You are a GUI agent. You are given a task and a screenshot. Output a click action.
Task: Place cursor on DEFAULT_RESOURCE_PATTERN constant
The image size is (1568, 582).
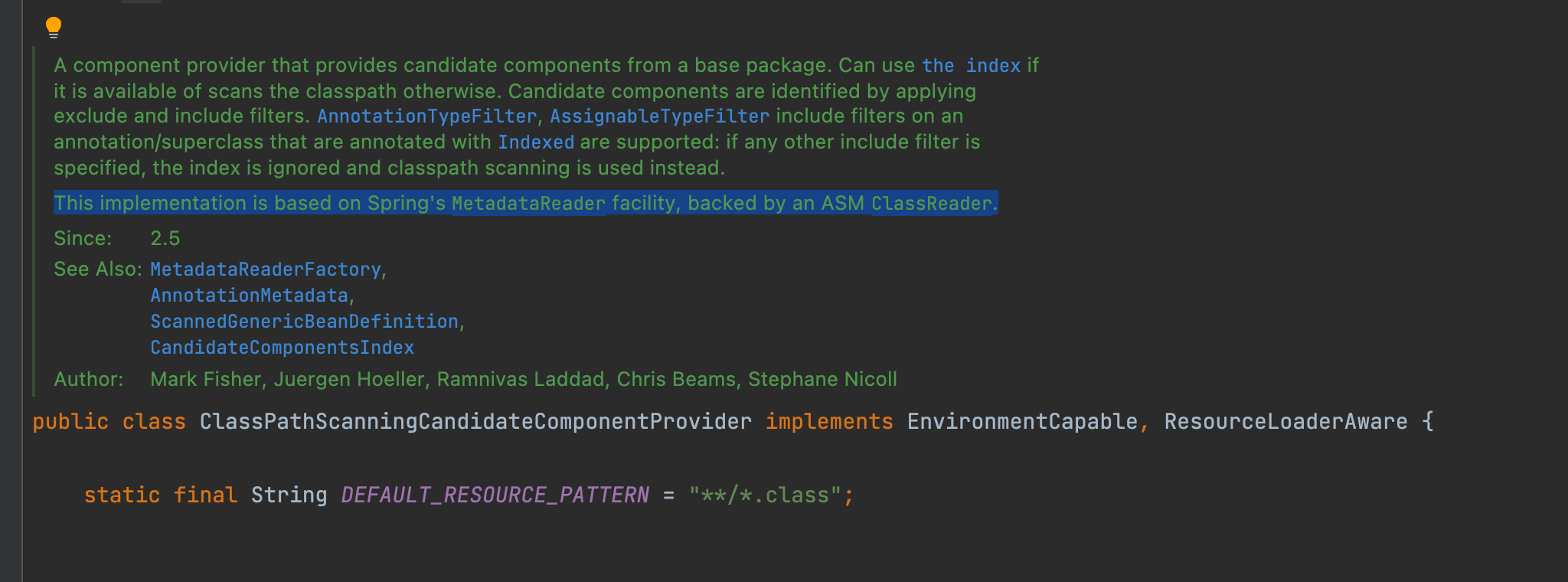(495, 495)
